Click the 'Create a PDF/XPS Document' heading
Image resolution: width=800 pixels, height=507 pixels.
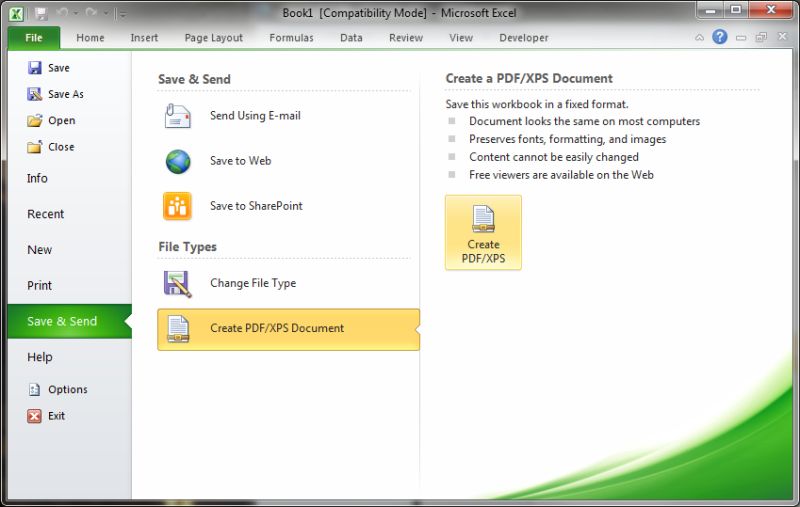coord(529,79)
